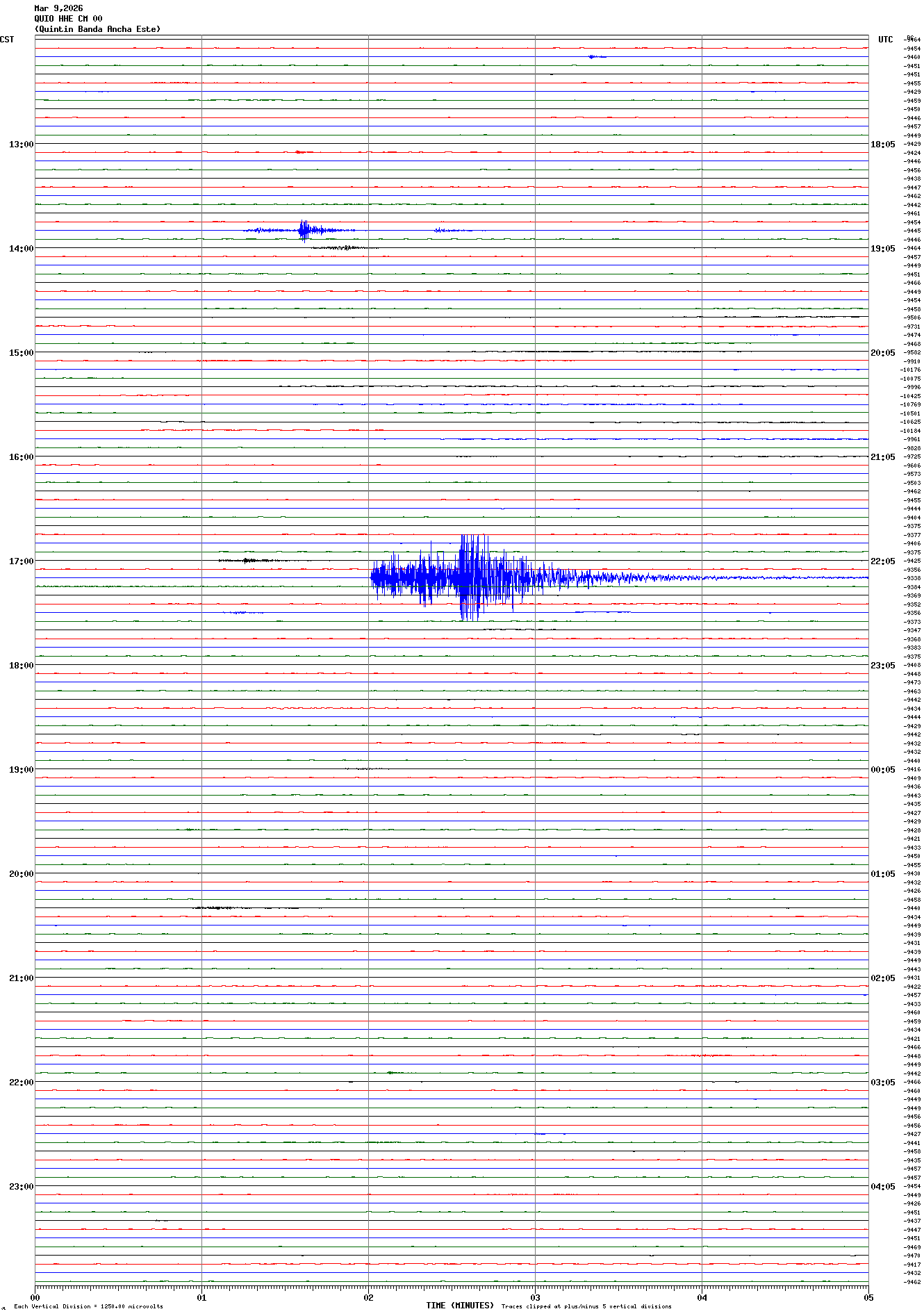Click the '(Quintin Banda Ancha Este)' station name
The height and width of the screenshot is (1316, 924).
coord(97,29)
